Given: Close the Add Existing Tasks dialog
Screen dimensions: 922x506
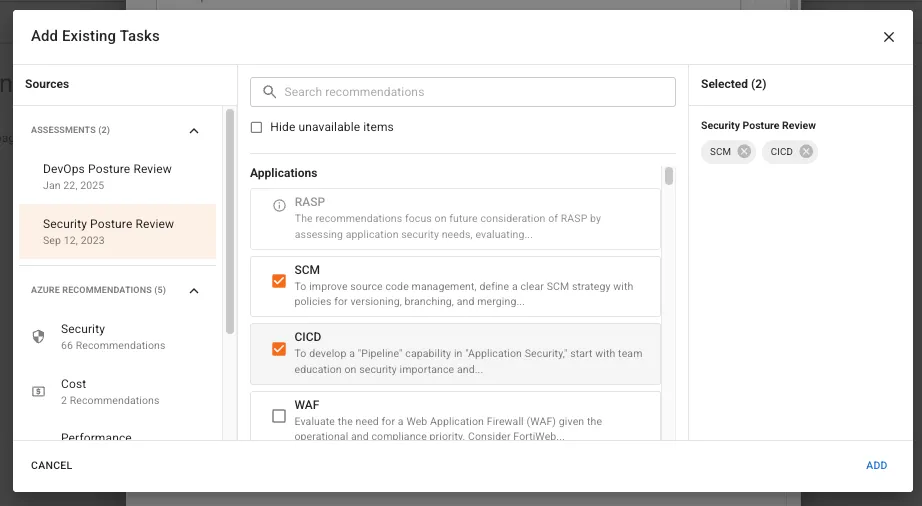Looking at the screenshot, I should 888,37.
